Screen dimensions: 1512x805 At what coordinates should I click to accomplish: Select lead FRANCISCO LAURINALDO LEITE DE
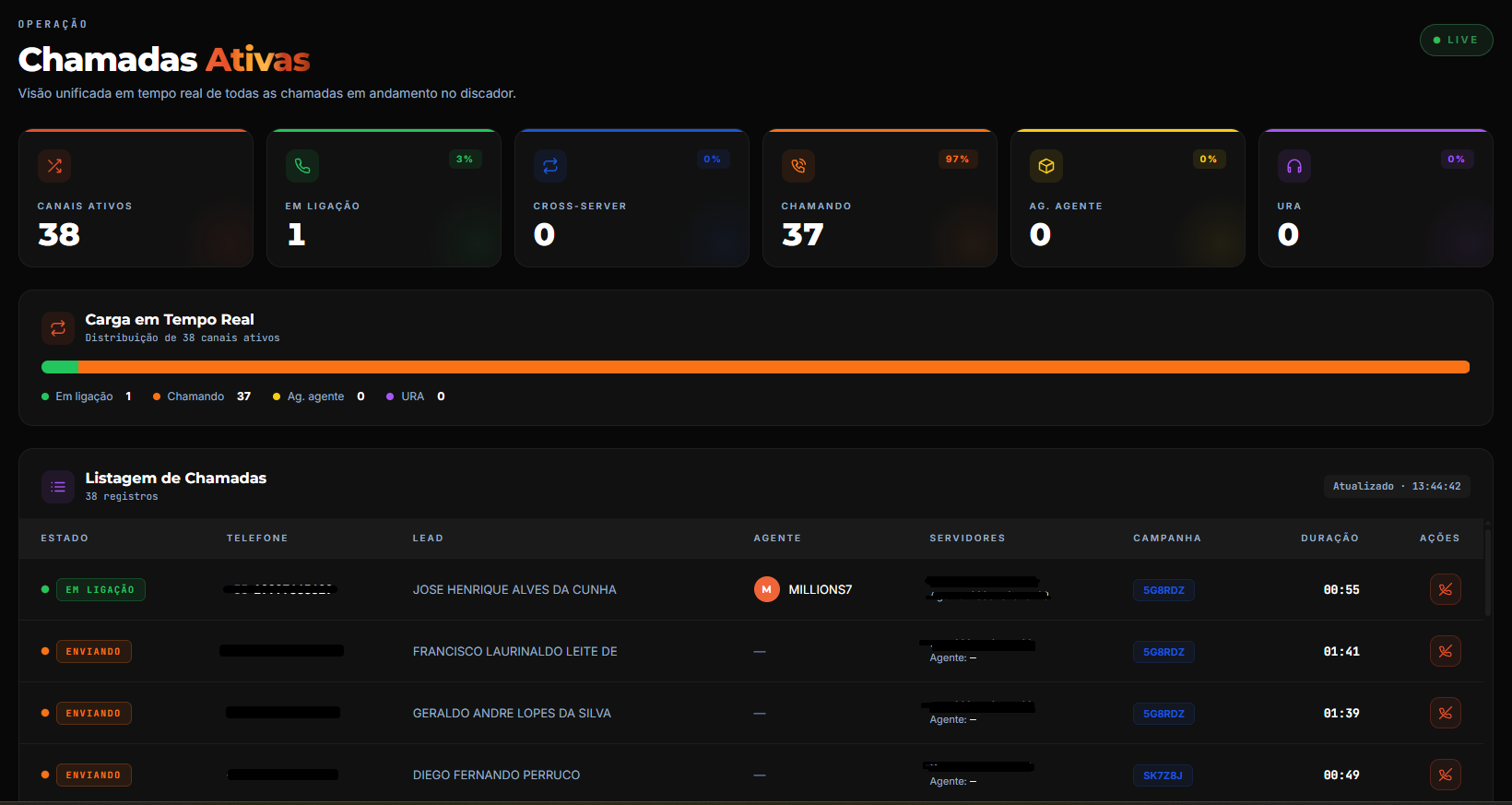(x=515, y=652)
